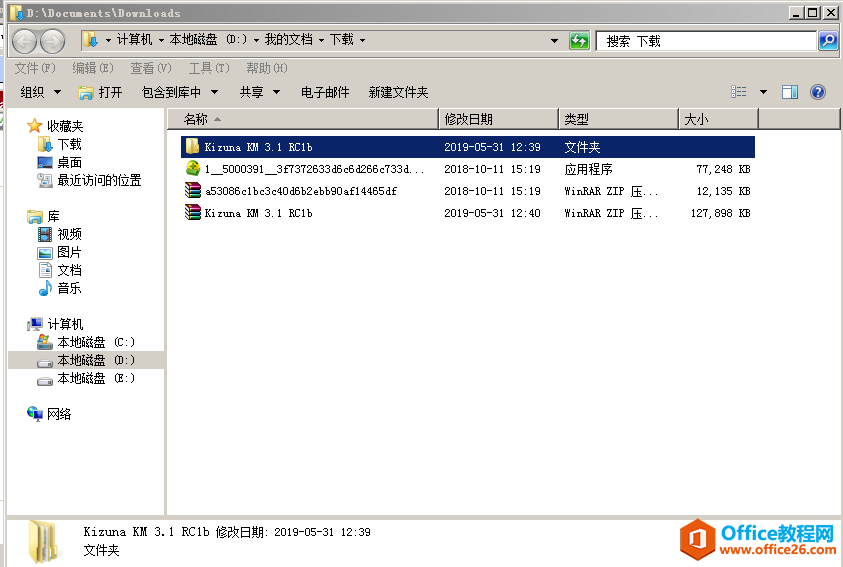The image size is (843, 567).
Task: Open the address bar history dropdown arrow
Action: [x=554, y=40]
